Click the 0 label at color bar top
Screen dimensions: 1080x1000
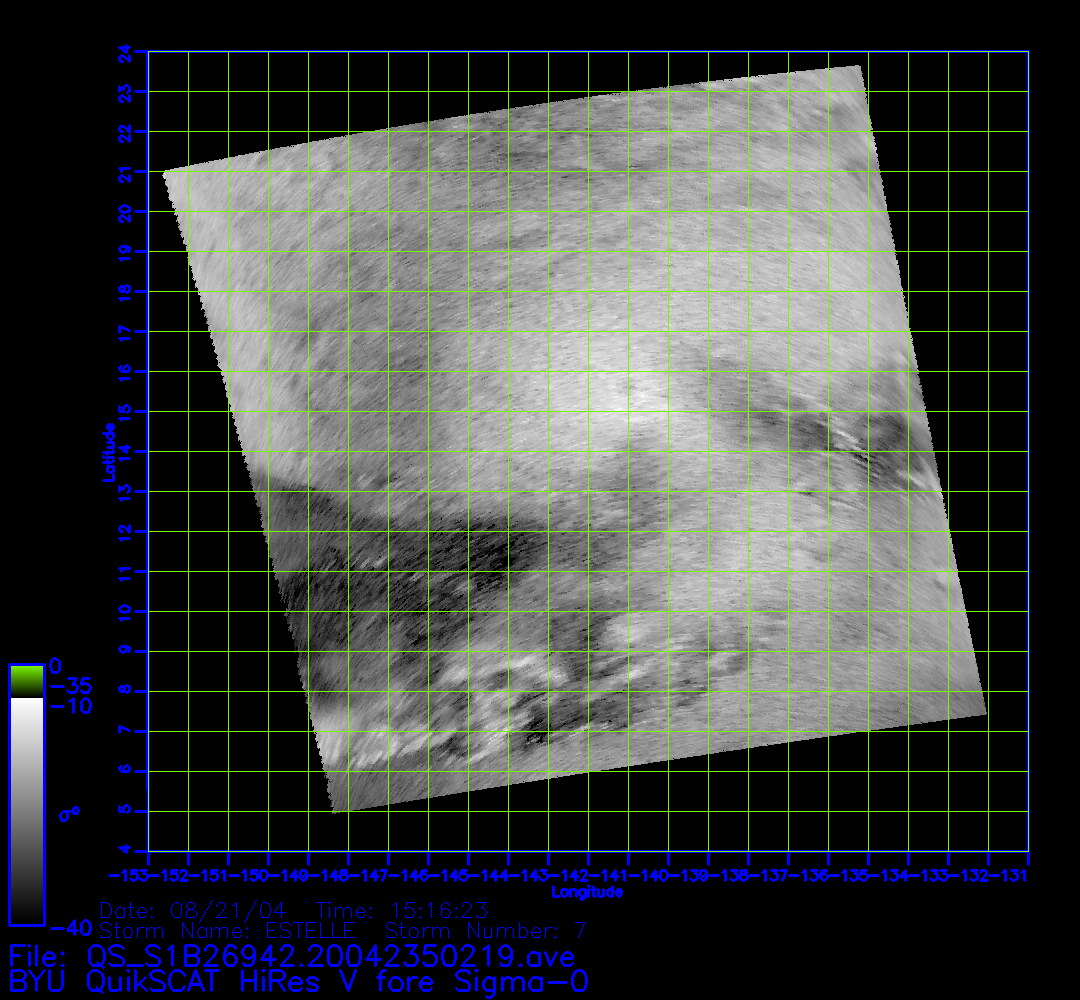click(x=56, y=666)
